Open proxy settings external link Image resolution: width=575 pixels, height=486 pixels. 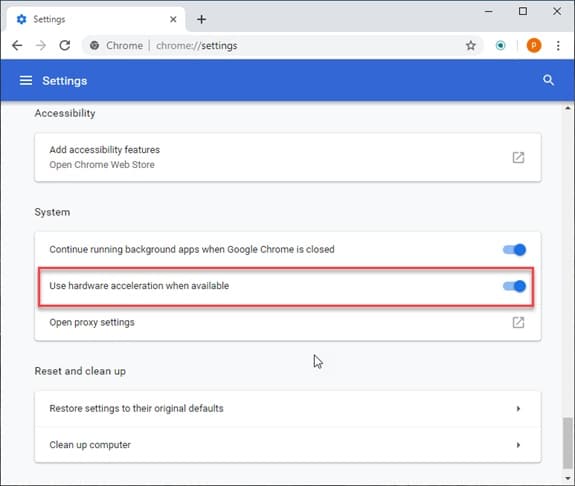tap(518, 322)
